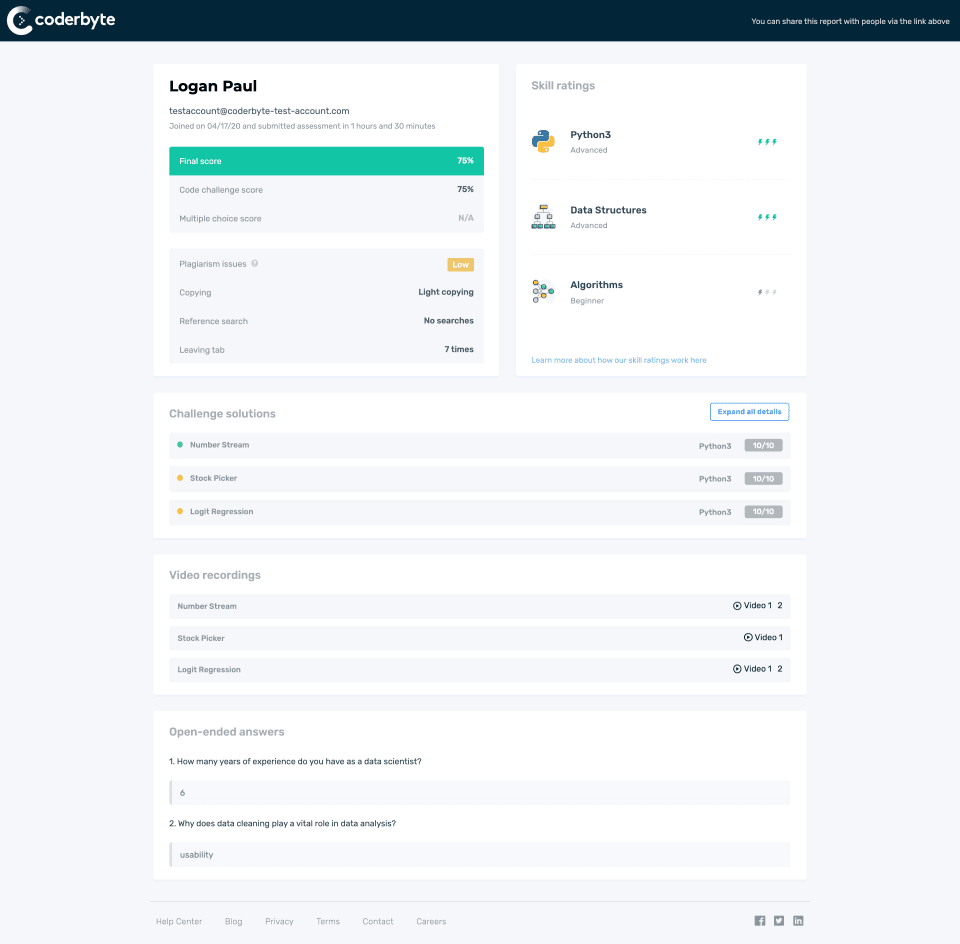960x944 pixels.
Task: Click the Twitter icon in the footer
Action: [x=779, y=920]
